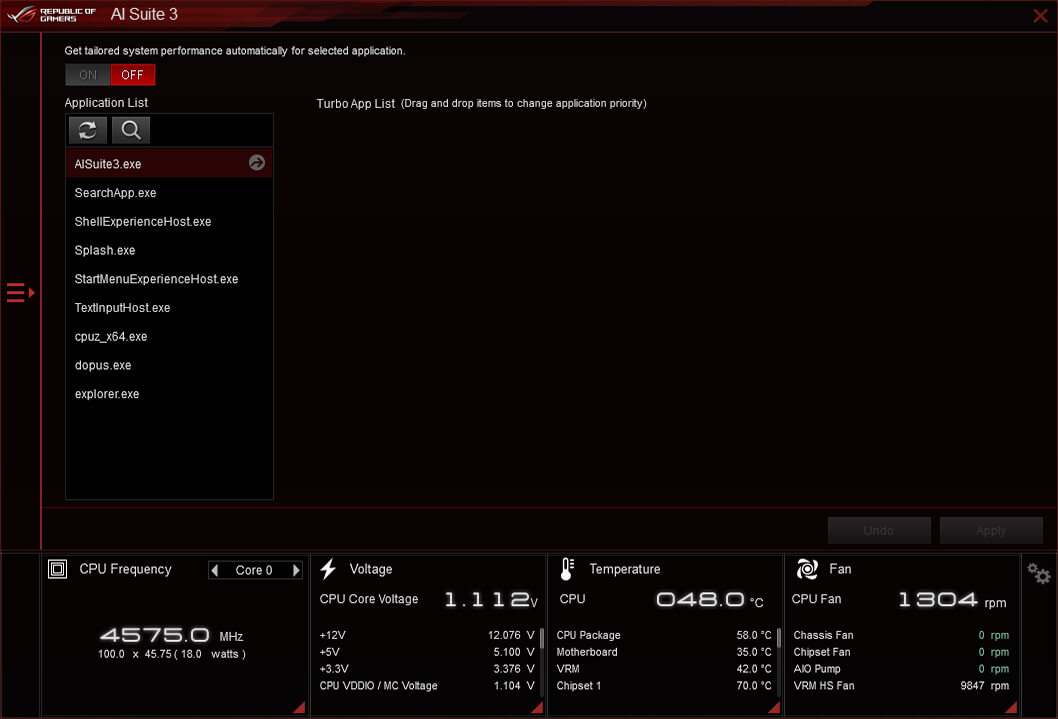Select dopus.exe in the Application List
Viewport: 1058px width, 719px height.
[x=169, y=366]
